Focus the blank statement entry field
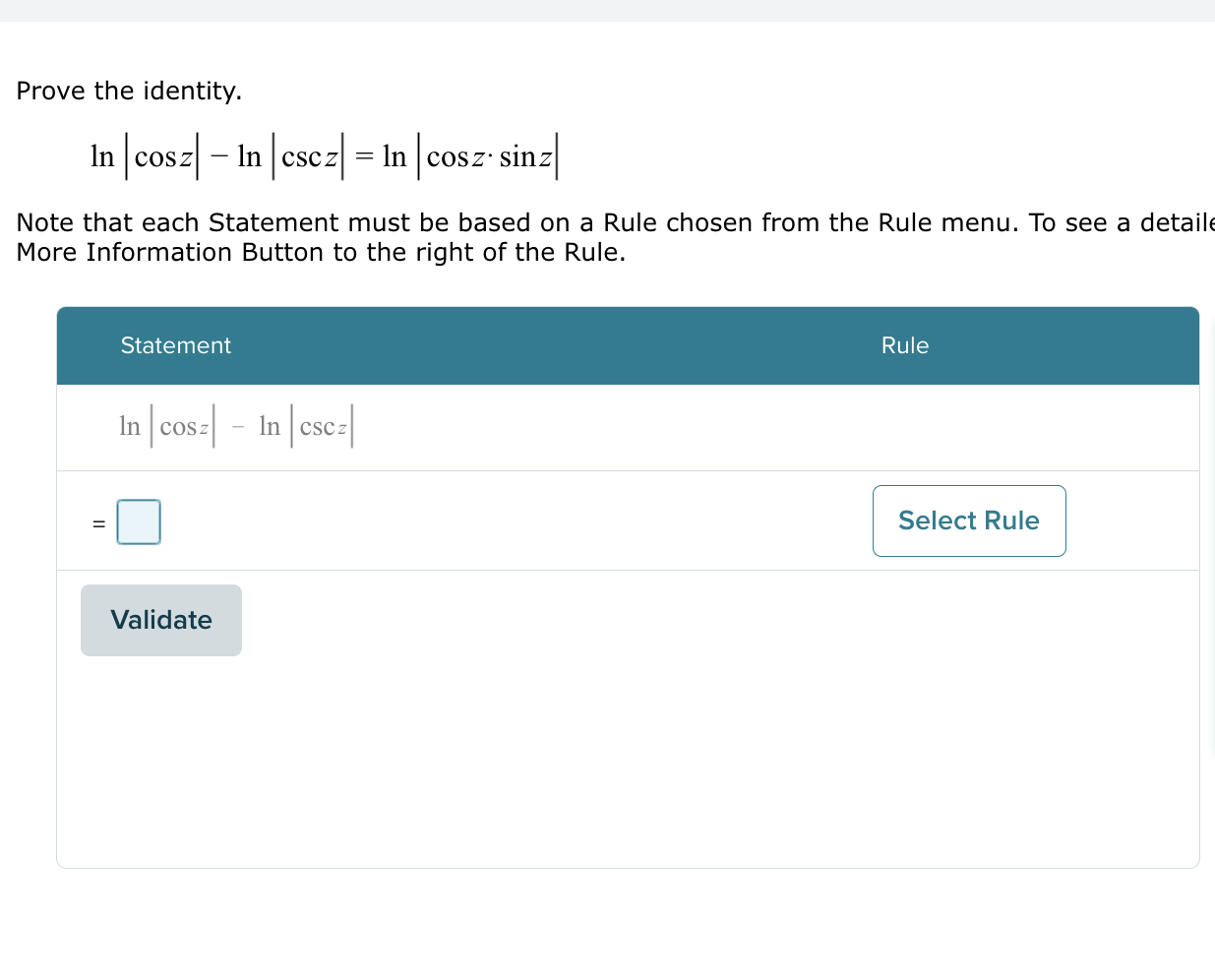 138,521
